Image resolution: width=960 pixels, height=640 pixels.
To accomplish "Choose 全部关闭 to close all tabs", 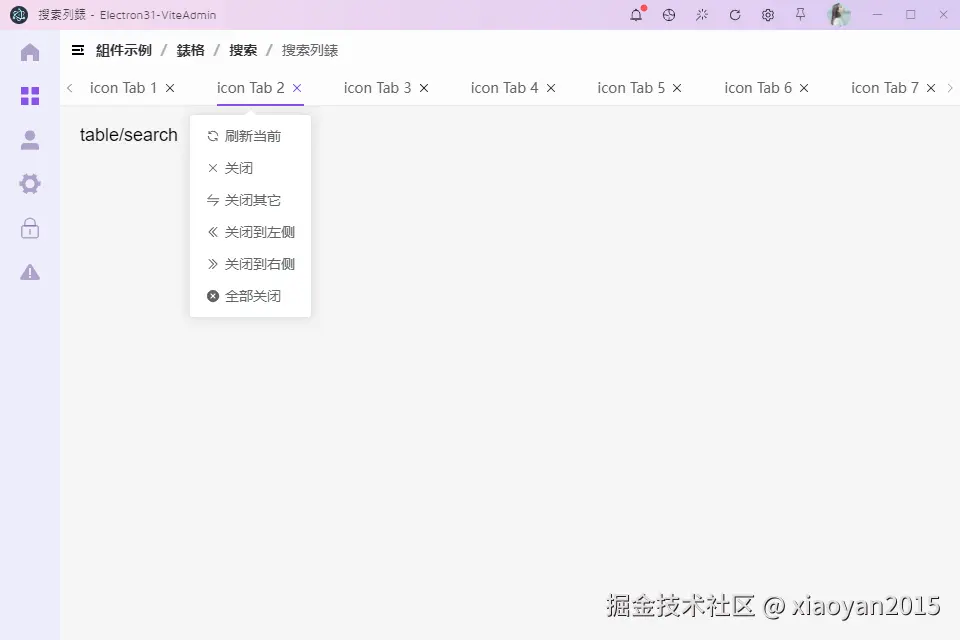I will pyautogui.click(x=250, y=296).
